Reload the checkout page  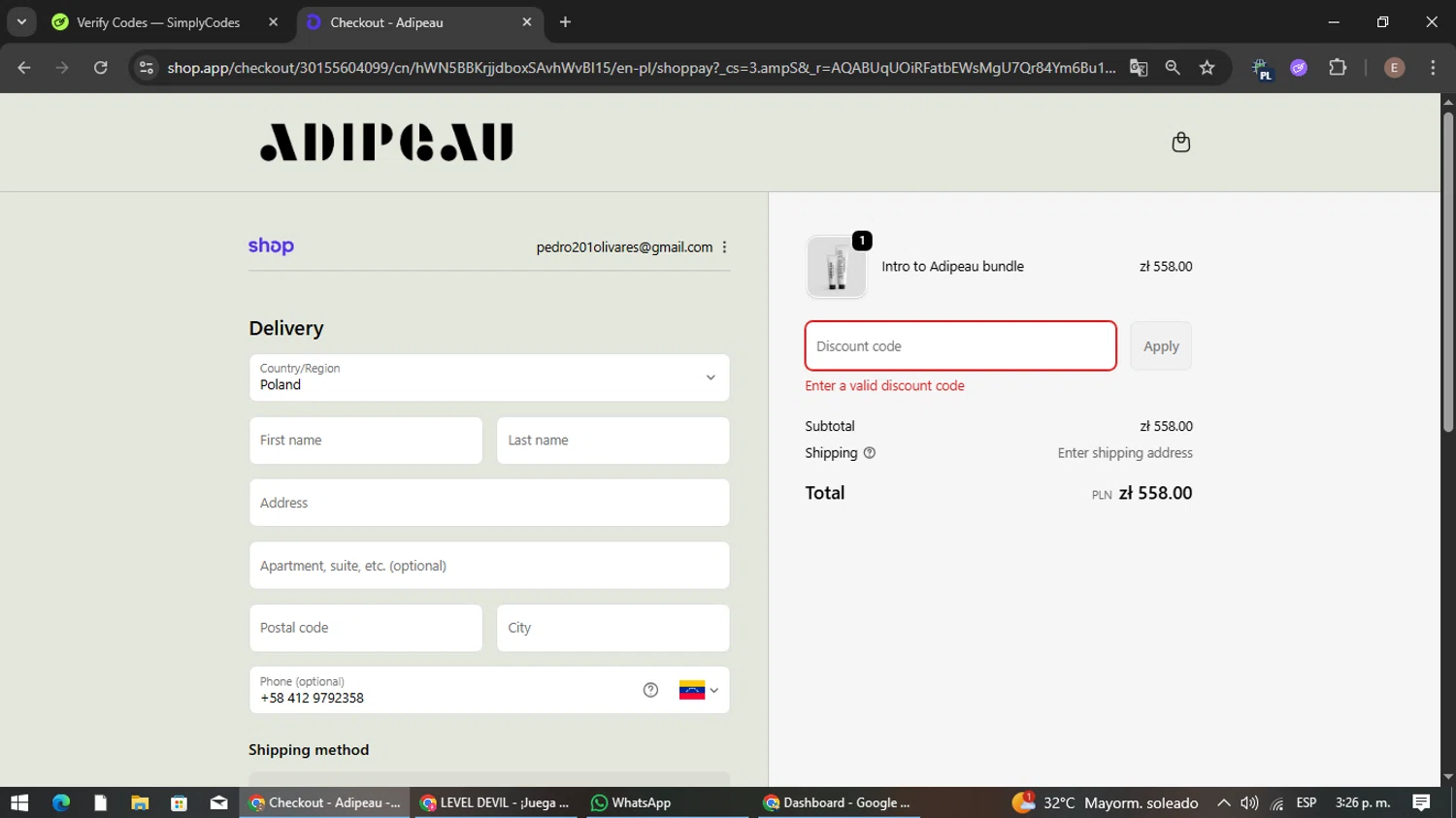(x=101, y=68)
